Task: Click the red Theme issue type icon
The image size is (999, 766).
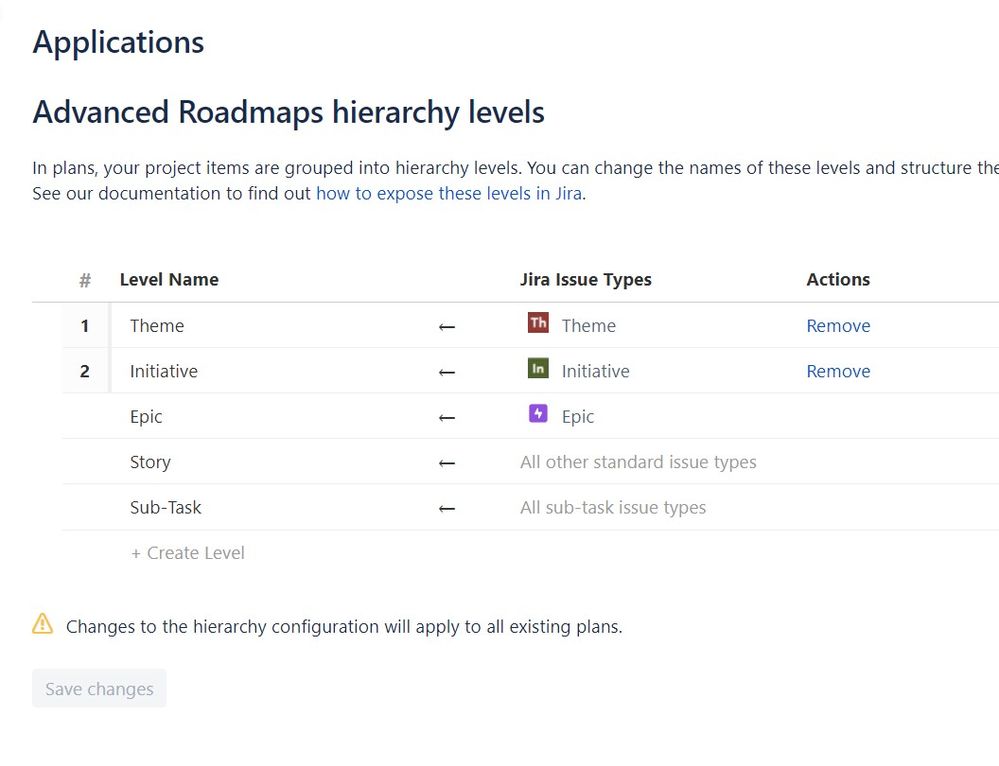Action: tap(538, 322)
